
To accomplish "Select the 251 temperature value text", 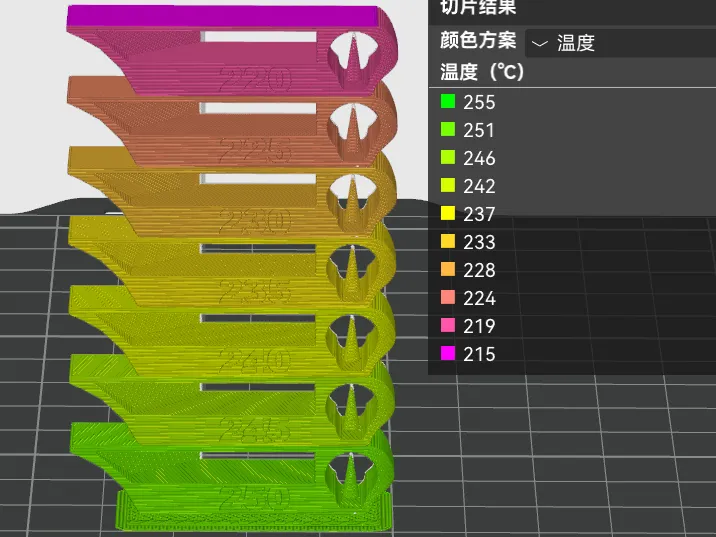I will [479, 130].
